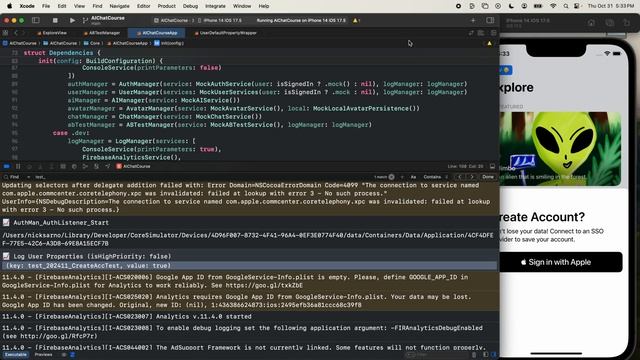Rotate Simulator device
Screen dimensions: 640x360
tap(627, 23)
